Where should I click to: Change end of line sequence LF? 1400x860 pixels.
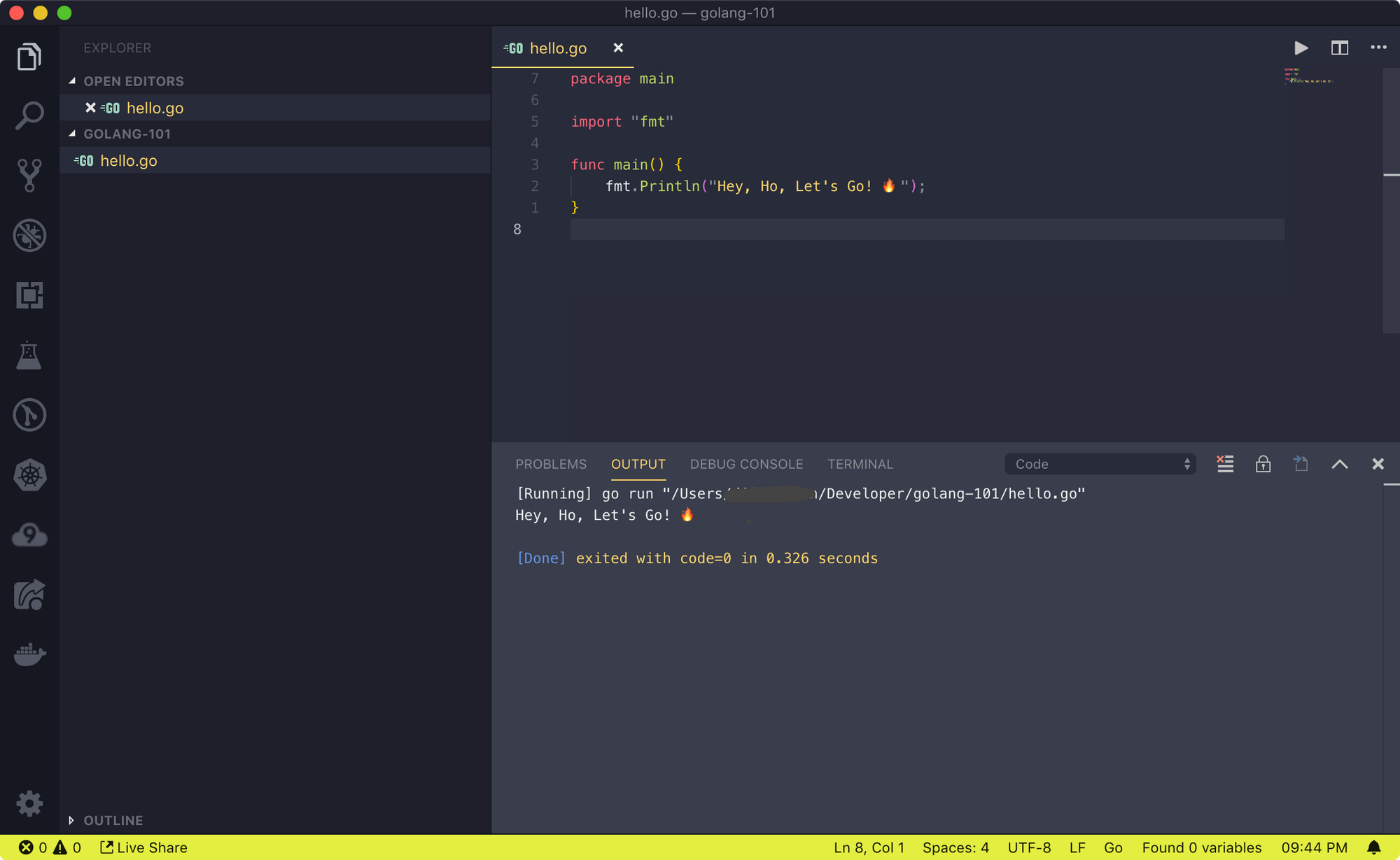pos(1077,847)
